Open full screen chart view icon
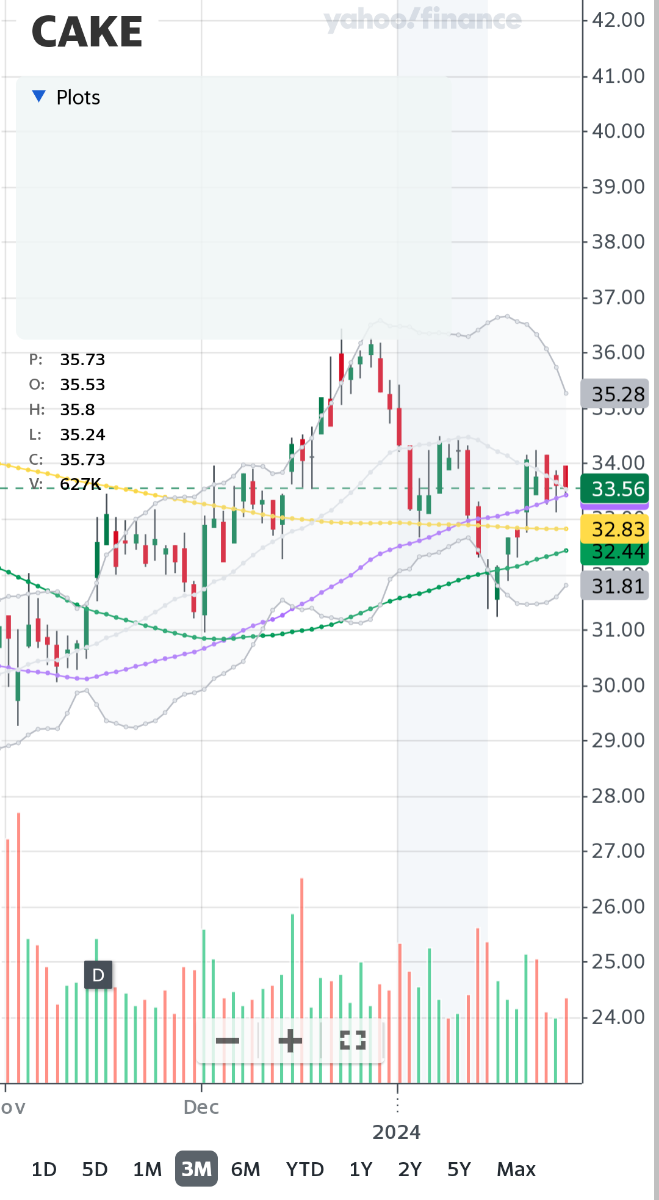Image resolution: width=659 pixels, height=1200 pixels. tap(352, 1041)
